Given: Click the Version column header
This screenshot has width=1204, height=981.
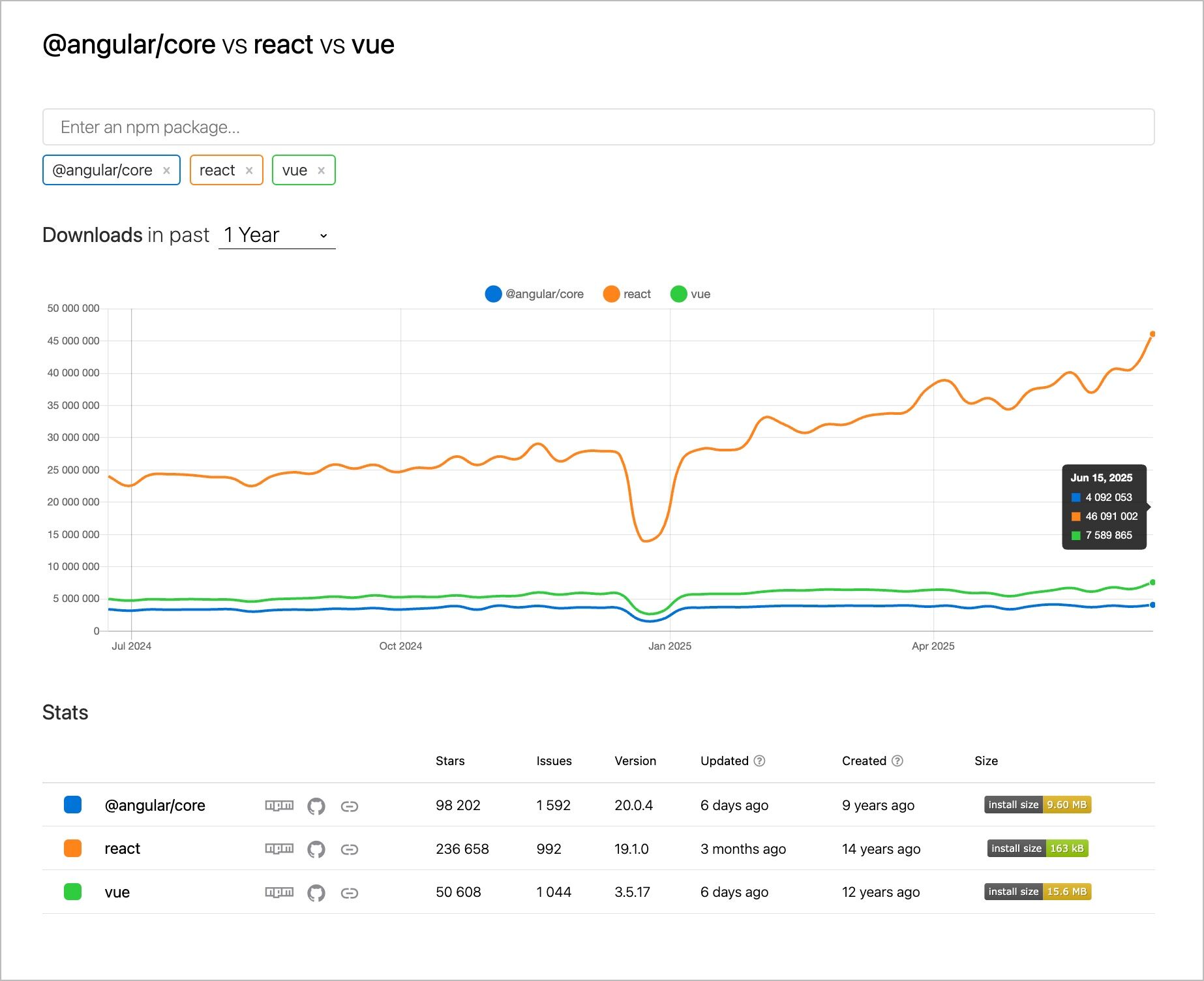Looking at the screenshot, I should tap(635, 761).
